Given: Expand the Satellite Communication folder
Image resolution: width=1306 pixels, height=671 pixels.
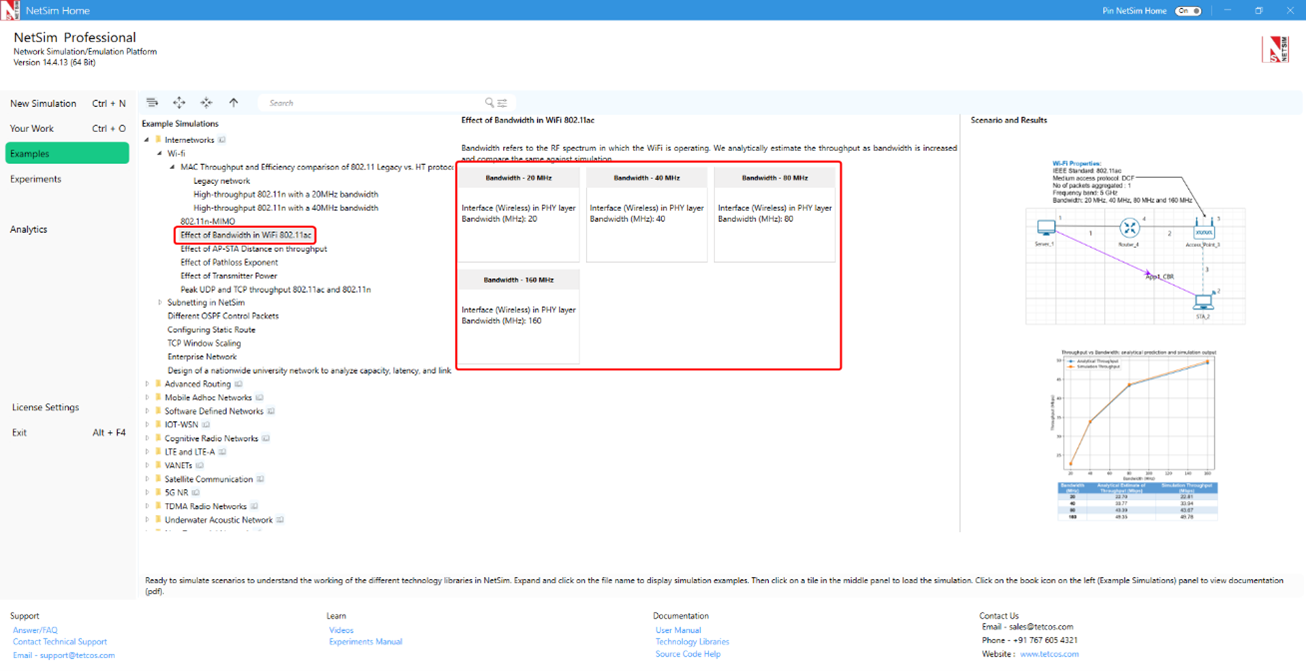Looking at the screenshot, I should pos(147,479).
